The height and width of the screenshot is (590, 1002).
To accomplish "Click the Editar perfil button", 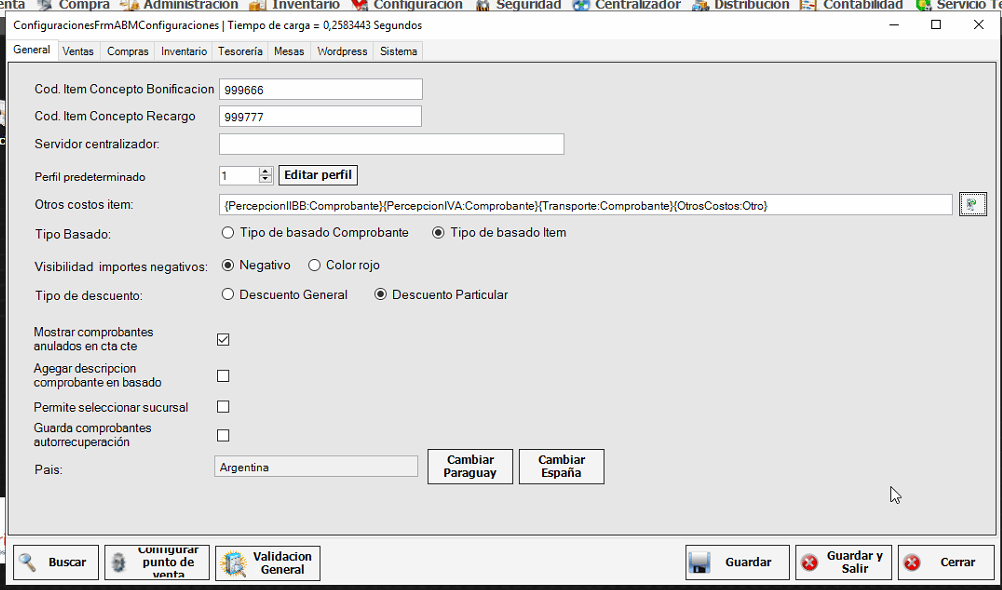I will click(x=317, y=175).
